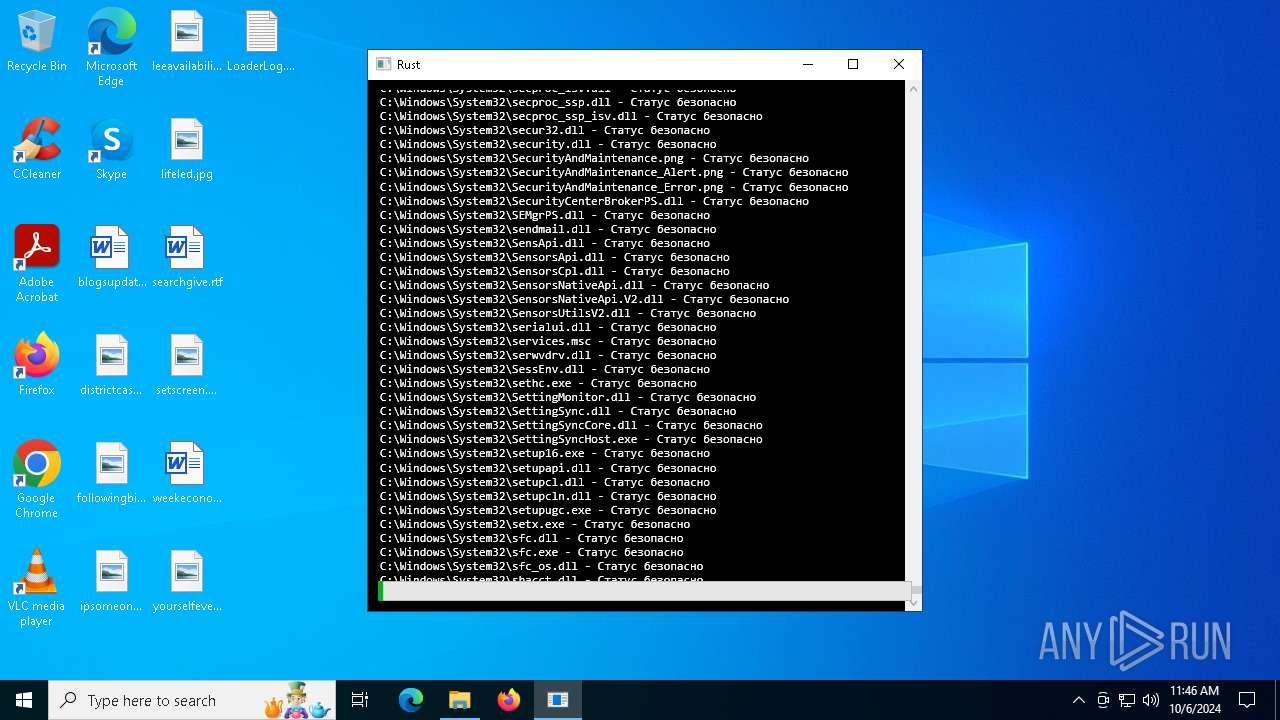Open the Firefox desktop shortcut
Viewport: 1280px width, 720px height.
tap(37, 365)
